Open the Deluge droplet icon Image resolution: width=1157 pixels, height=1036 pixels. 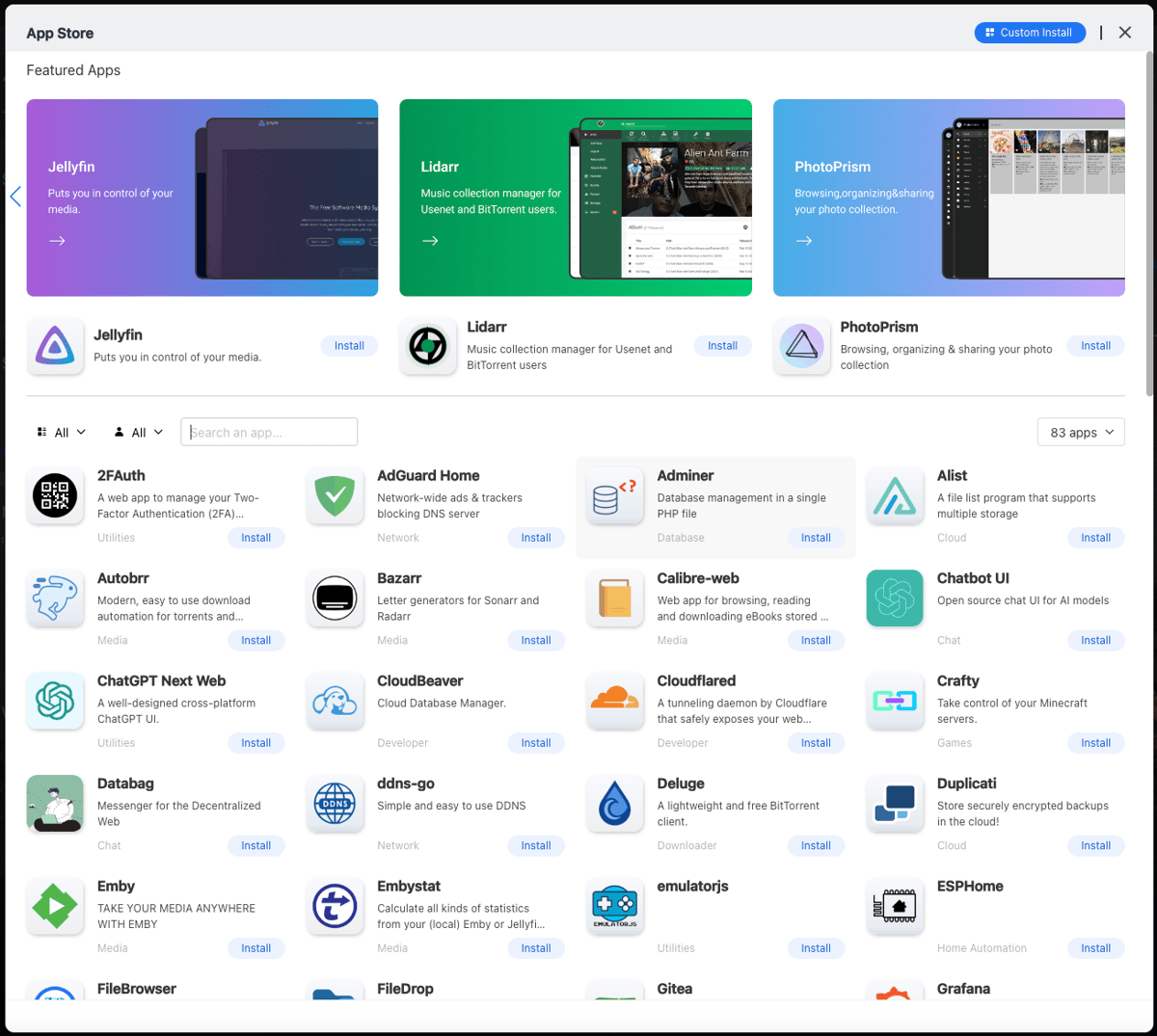615,804
